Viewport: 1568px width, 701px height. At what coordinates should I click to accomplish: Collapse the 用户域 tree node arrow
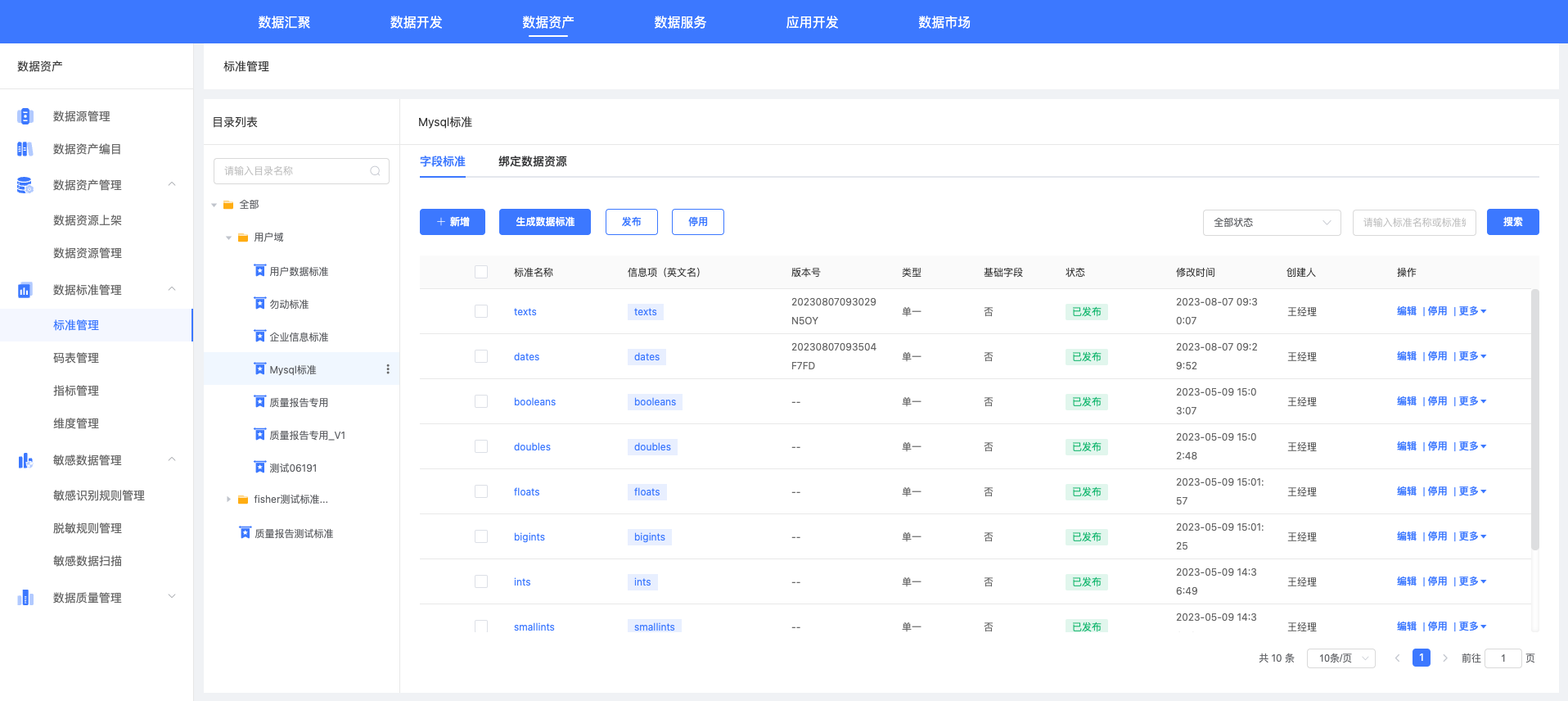[229, 237]
